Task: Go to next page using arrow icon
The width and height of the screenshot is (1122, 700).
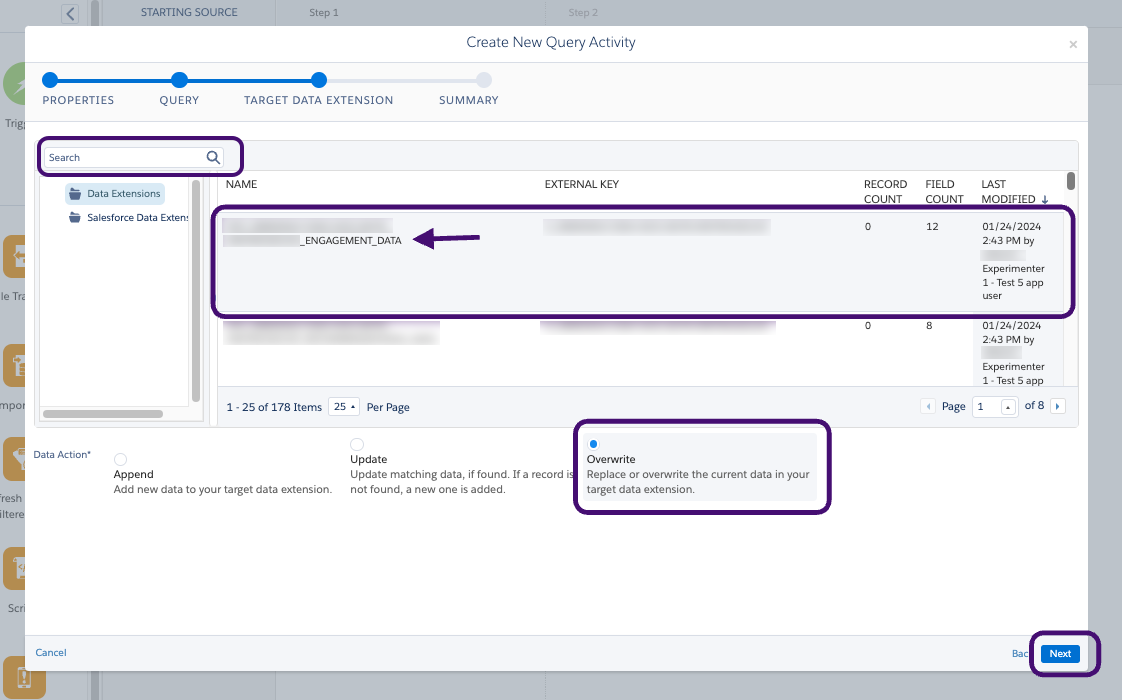Action: point(1057,406)
